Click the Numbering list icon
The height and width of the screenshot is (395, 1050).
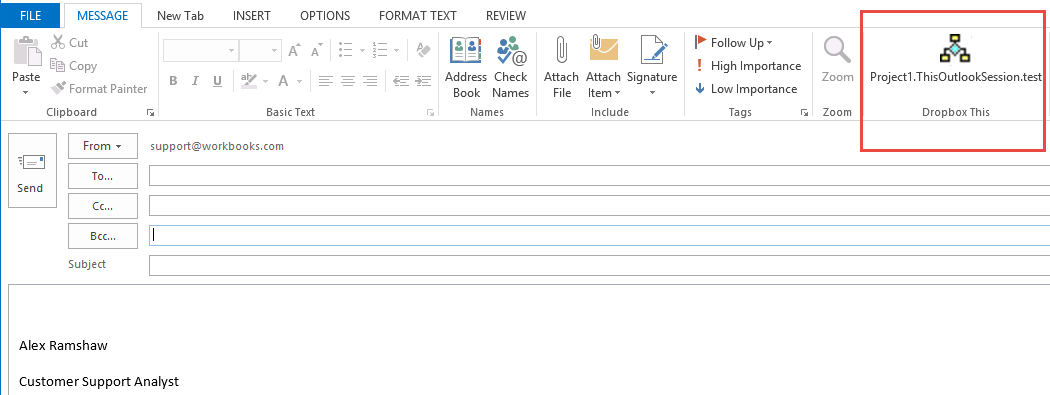tap(380, 50)
